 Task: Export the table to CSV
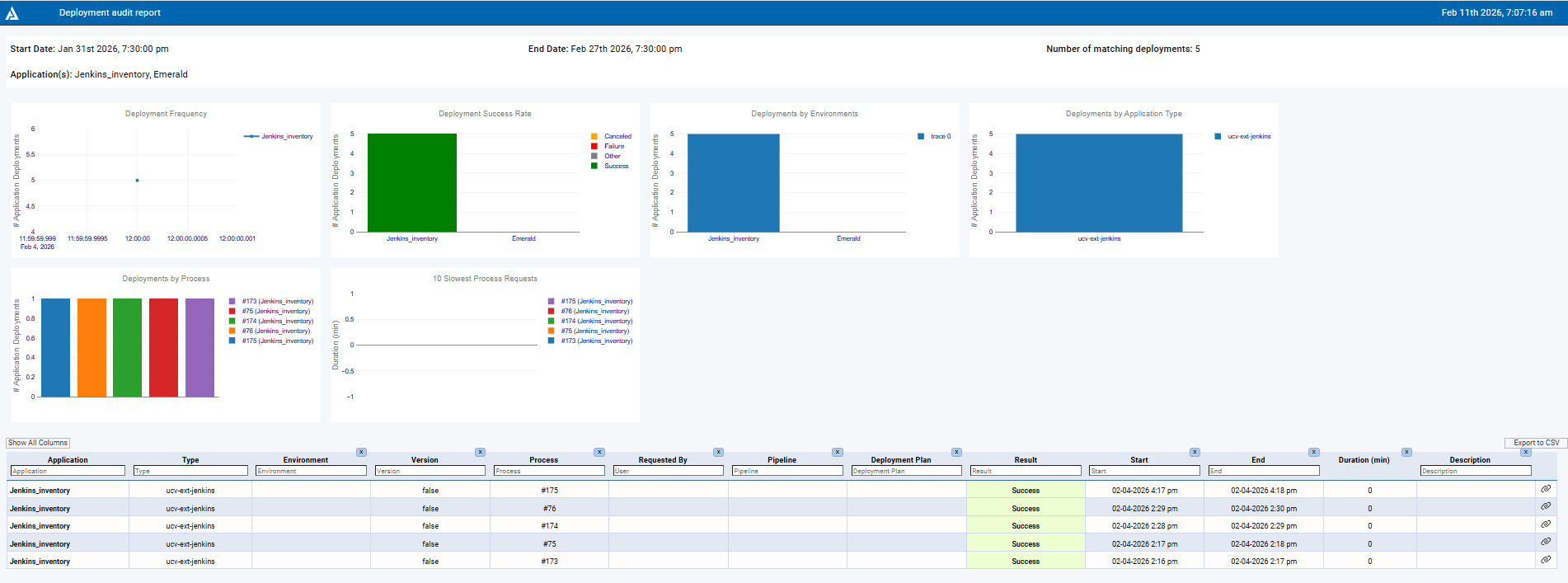click(1535, 443)
